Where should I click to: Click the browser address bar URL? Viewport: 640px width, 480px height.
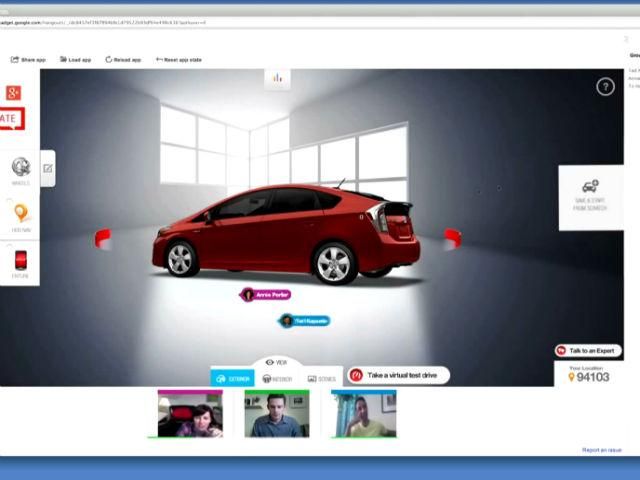103,22
